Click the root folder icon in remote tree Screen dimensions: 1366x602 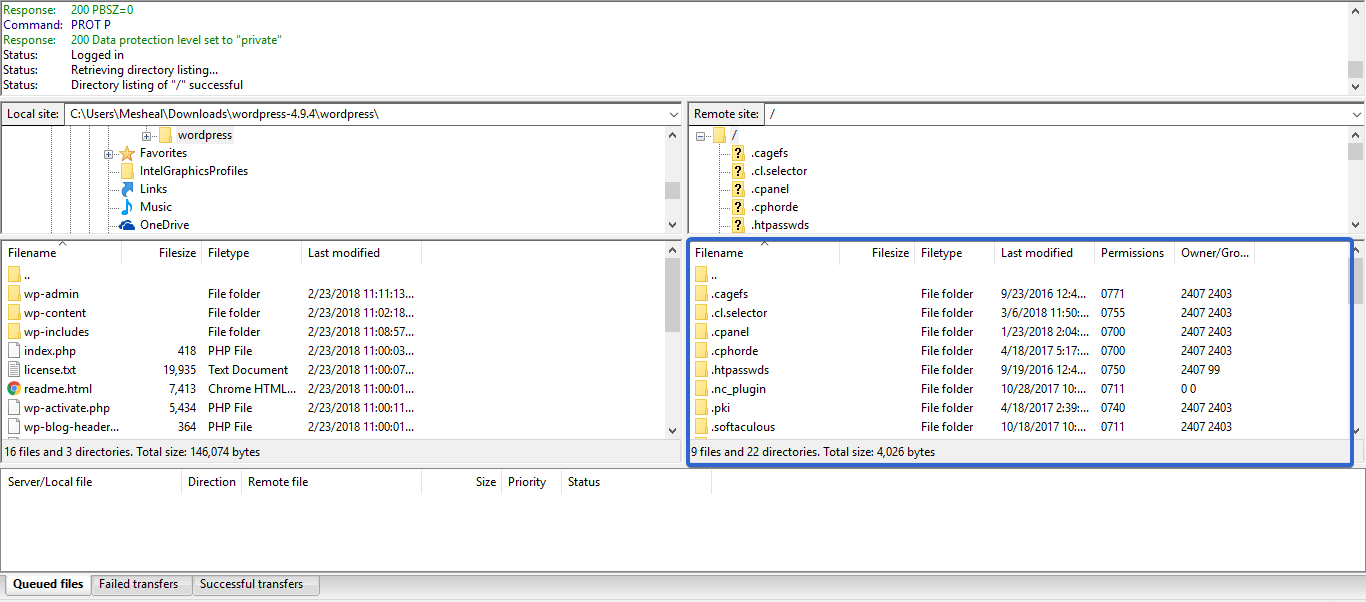click(719, 135)
